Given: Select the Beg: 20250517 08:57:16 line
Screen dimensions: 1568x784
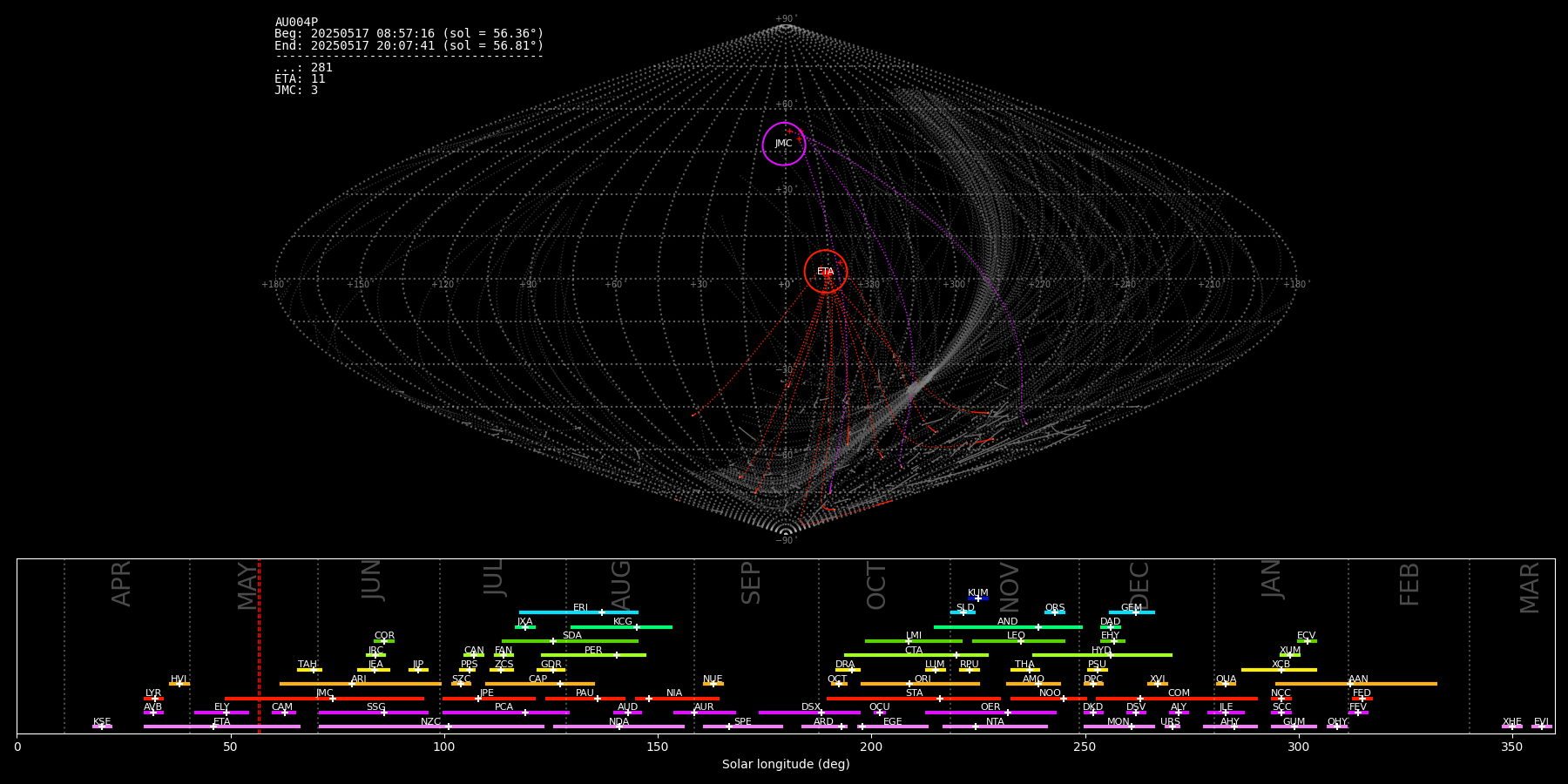Looking at the screenshot, I should click(409, 34).
